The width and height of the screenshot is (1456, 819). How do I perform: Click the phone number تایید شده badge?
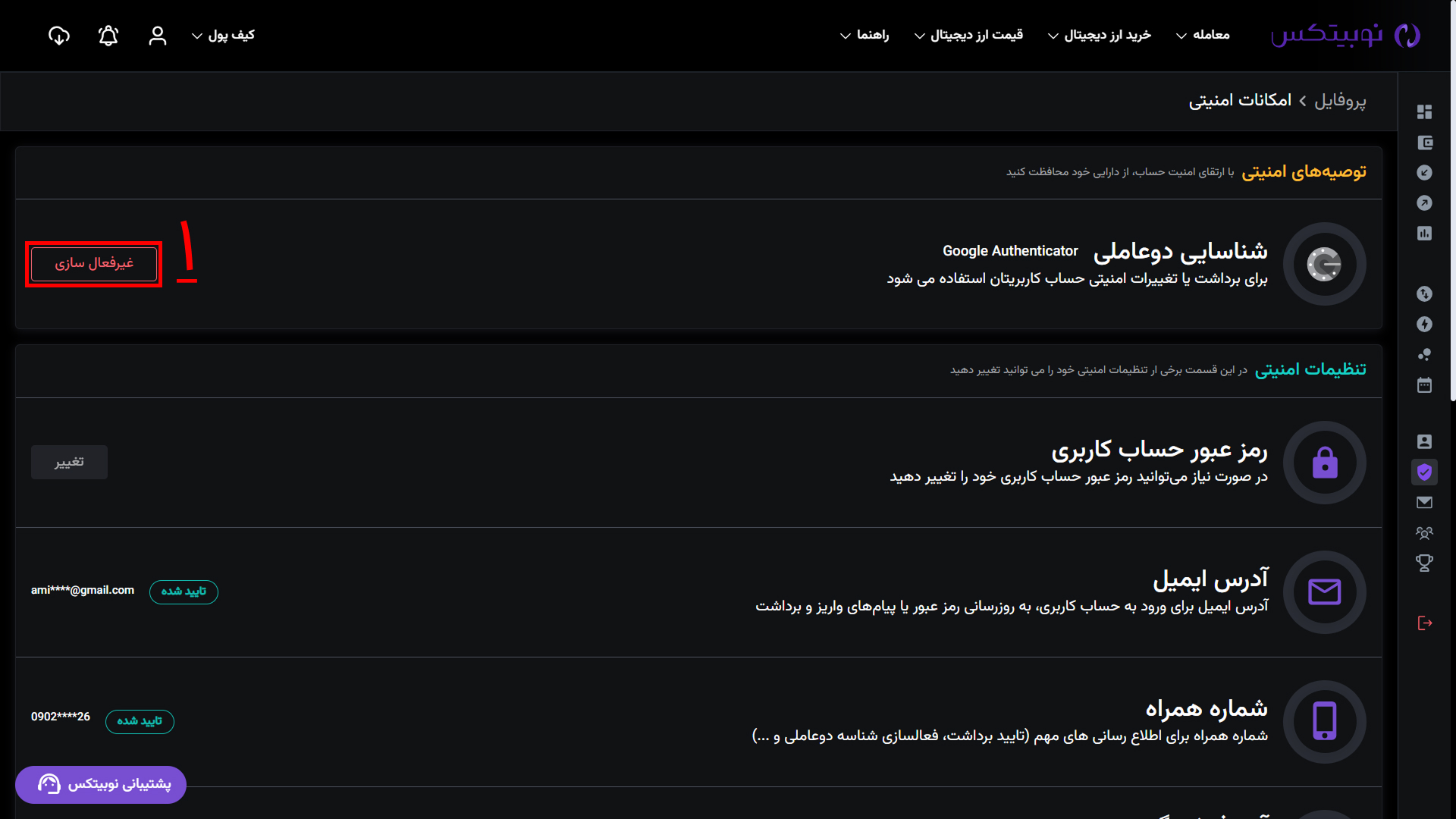pyautogui.click(x=140, y=721)
